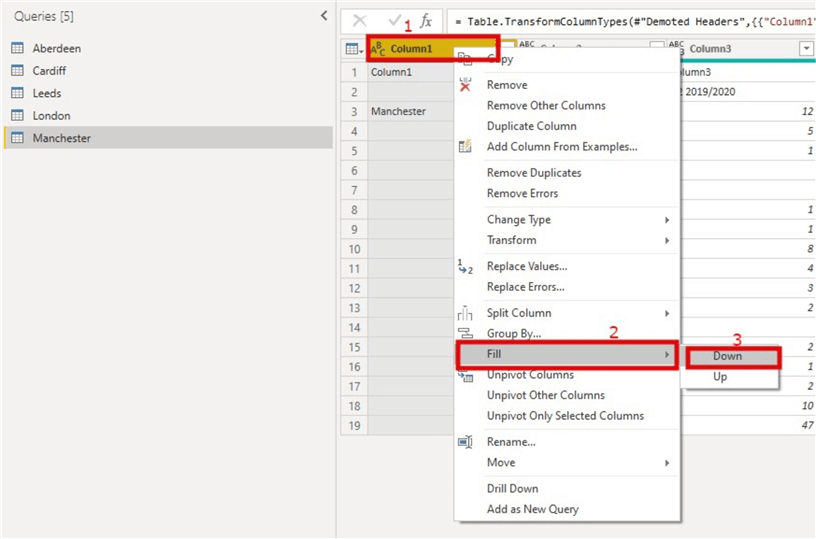The height and width of the screenshot is (539, 816).
Task: Click the table icon in grid corner
Action: [352, 49]
